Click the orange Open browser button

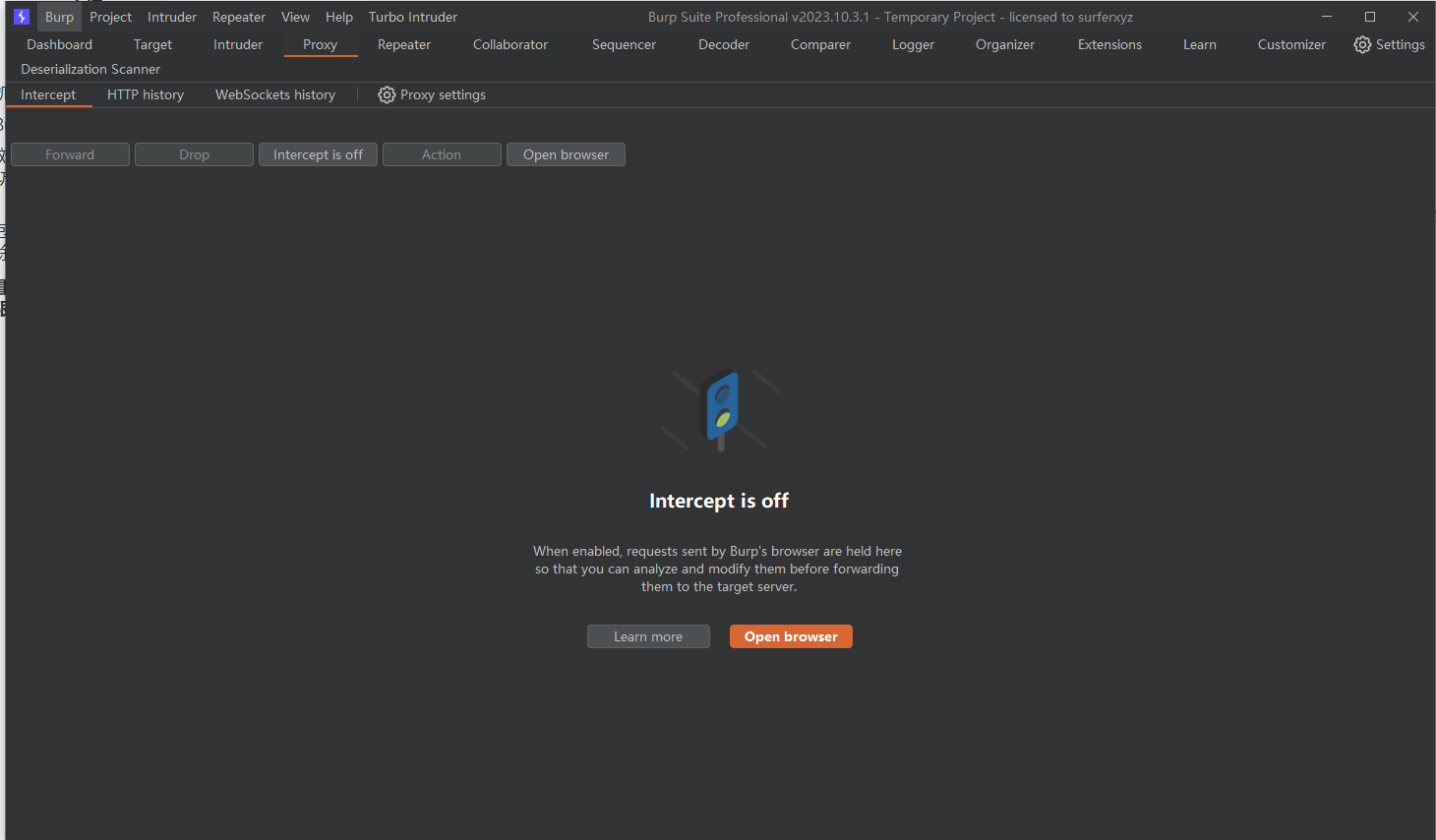point(791,636)
